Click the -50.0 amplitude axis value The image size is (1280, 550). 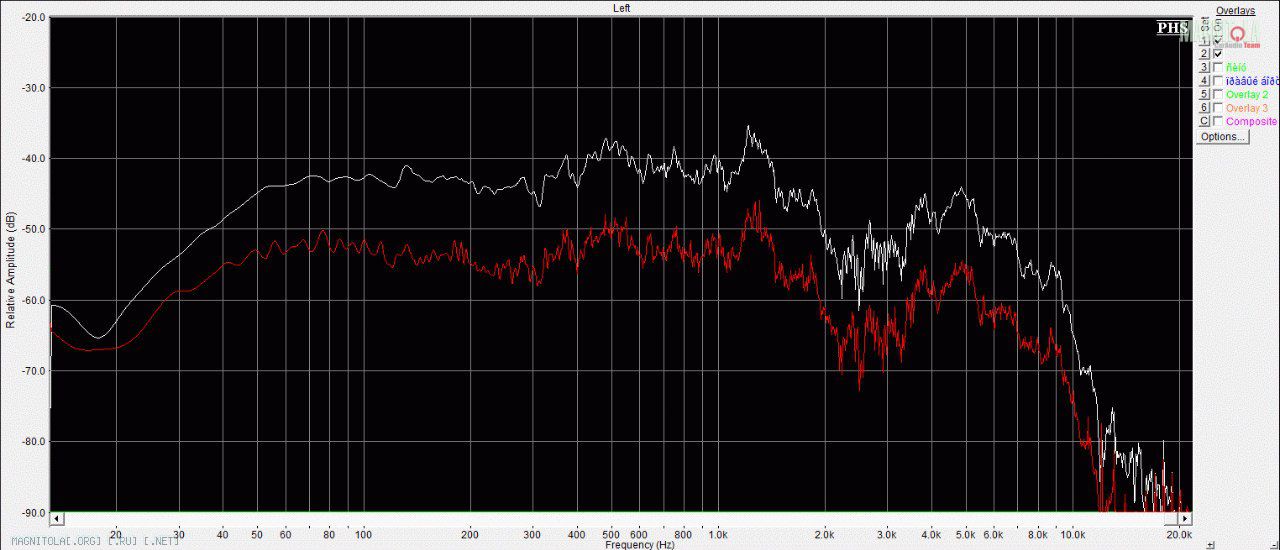(x=33, y=229)
